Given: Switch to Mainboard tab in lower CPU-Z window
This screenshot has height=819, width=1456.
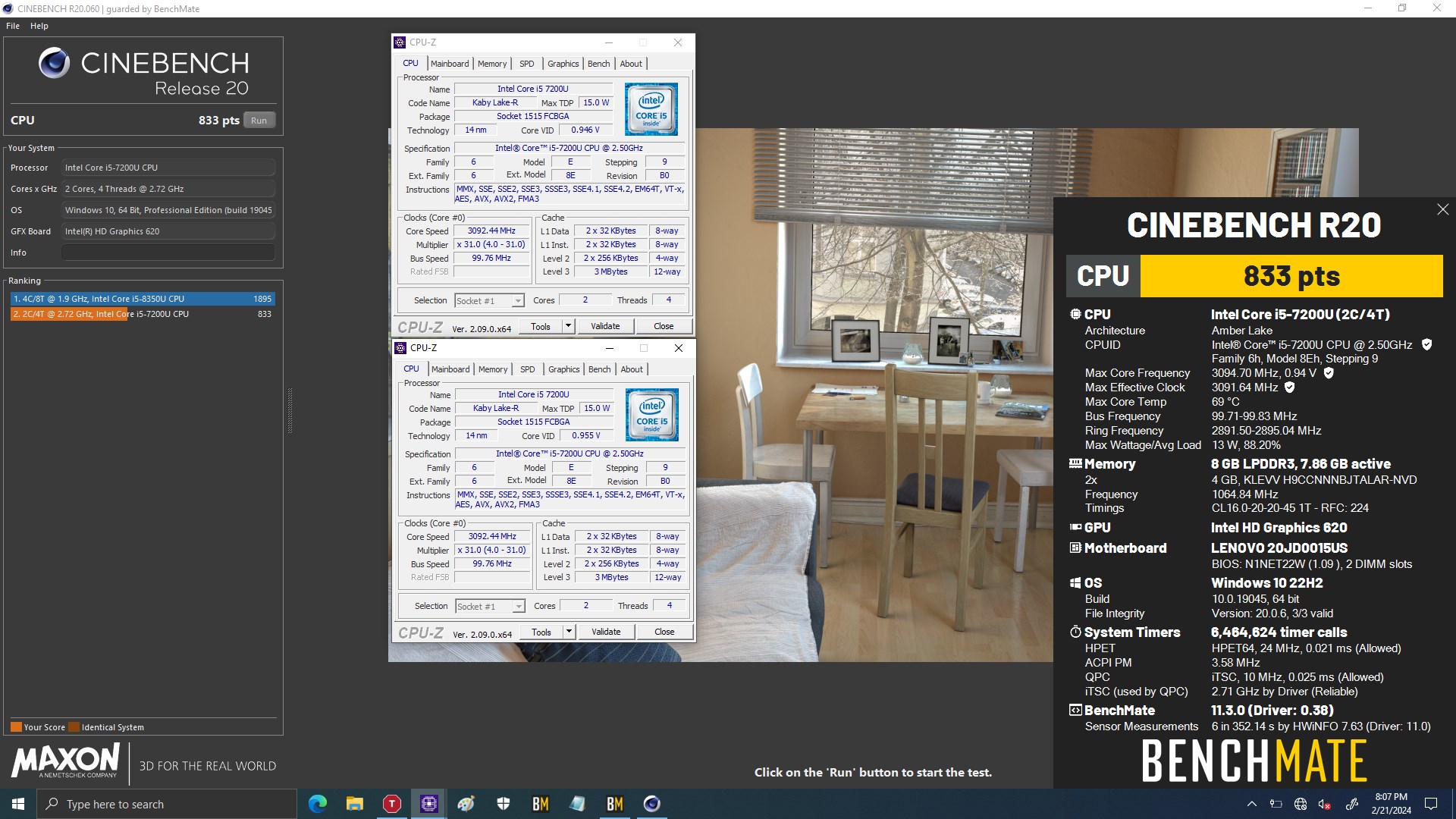Looking at the screenshot, I should tap(450, 369).
